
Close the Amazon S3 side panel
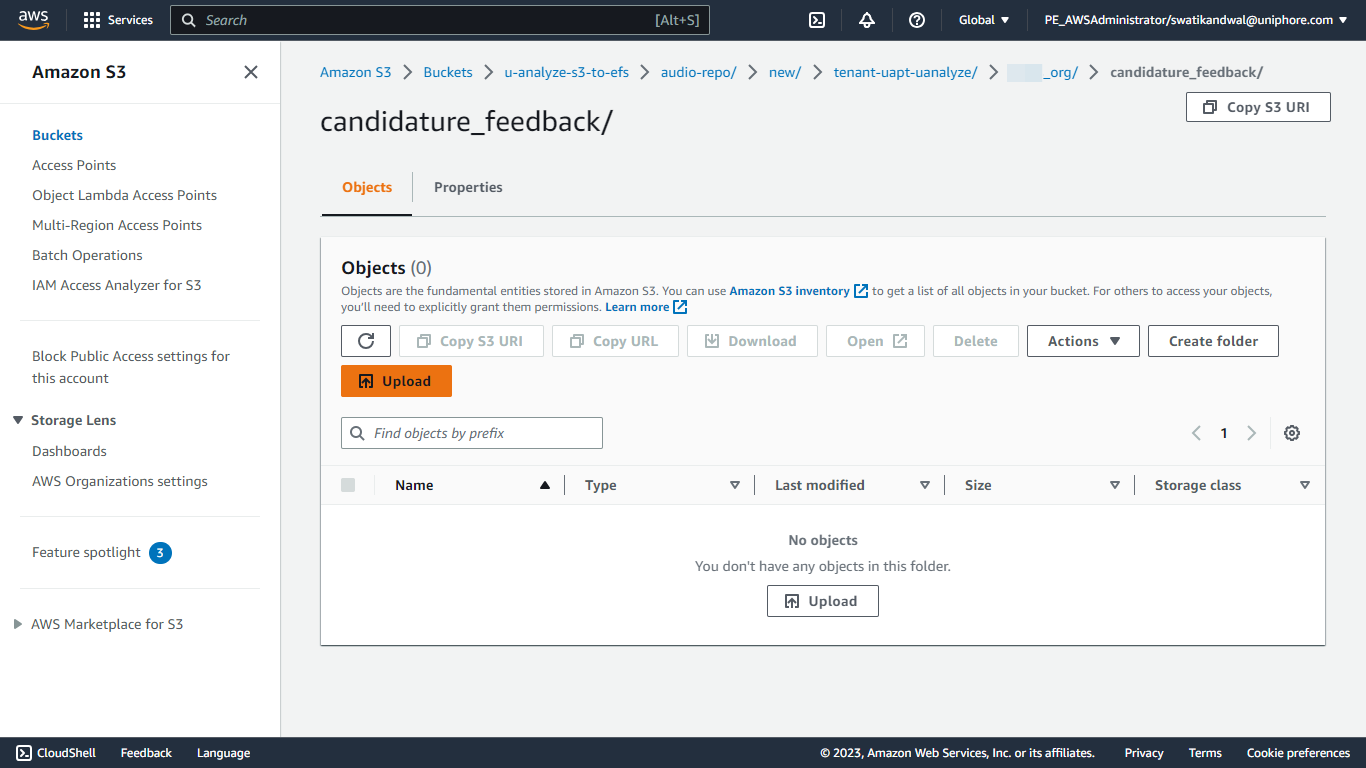[251, 72]
